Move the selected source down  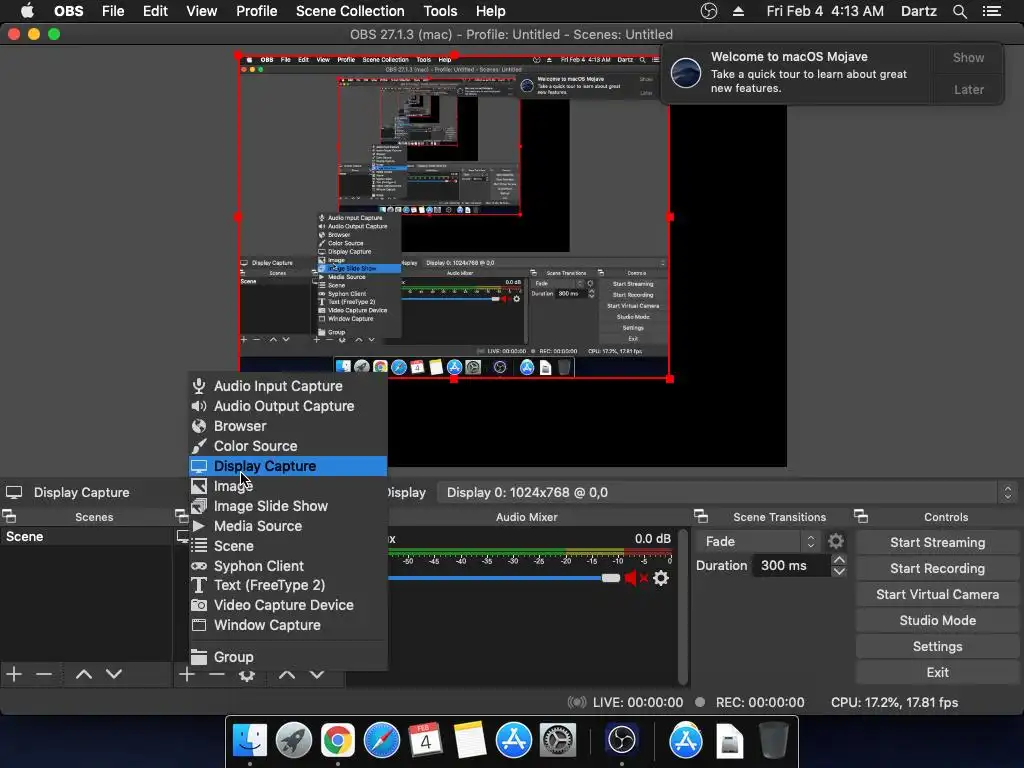coord(317,675)
